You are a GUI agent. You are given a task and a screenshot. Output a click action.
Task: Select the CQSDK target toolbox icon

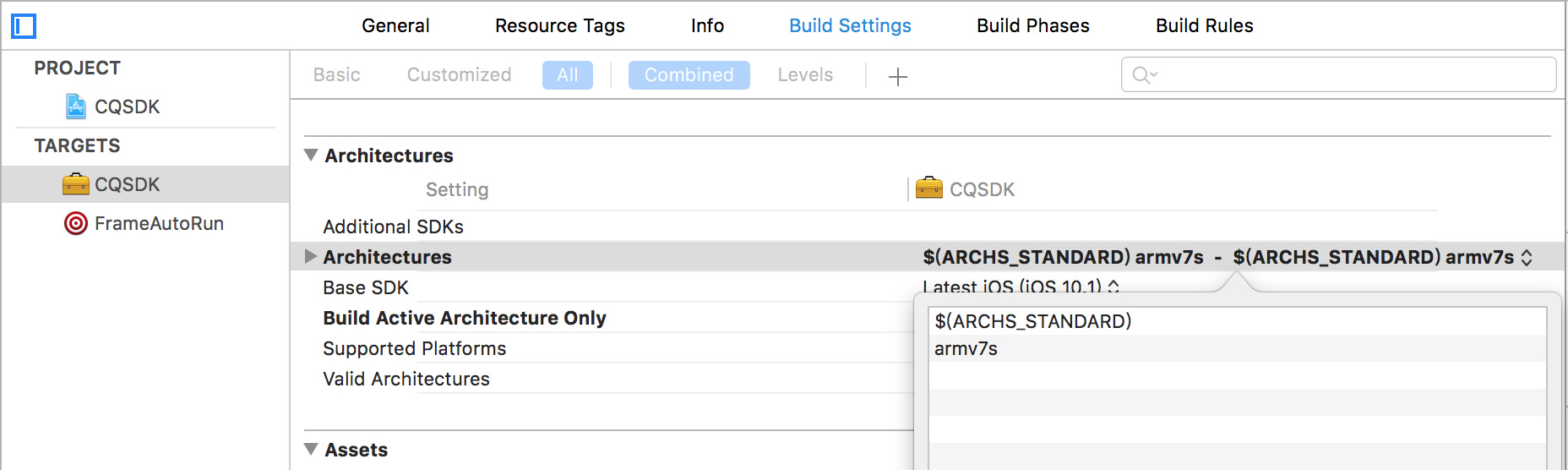point(76,184)
